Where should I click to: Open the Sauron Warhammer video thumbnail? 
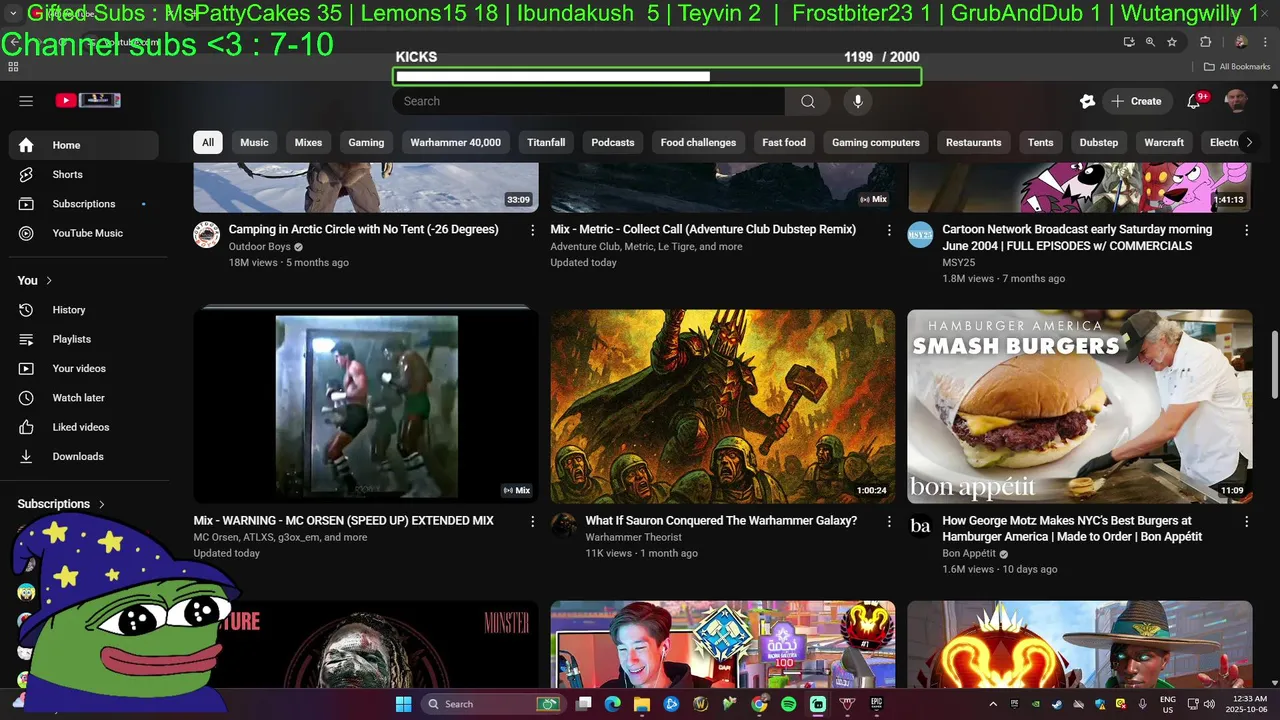[x=723, y=406]
